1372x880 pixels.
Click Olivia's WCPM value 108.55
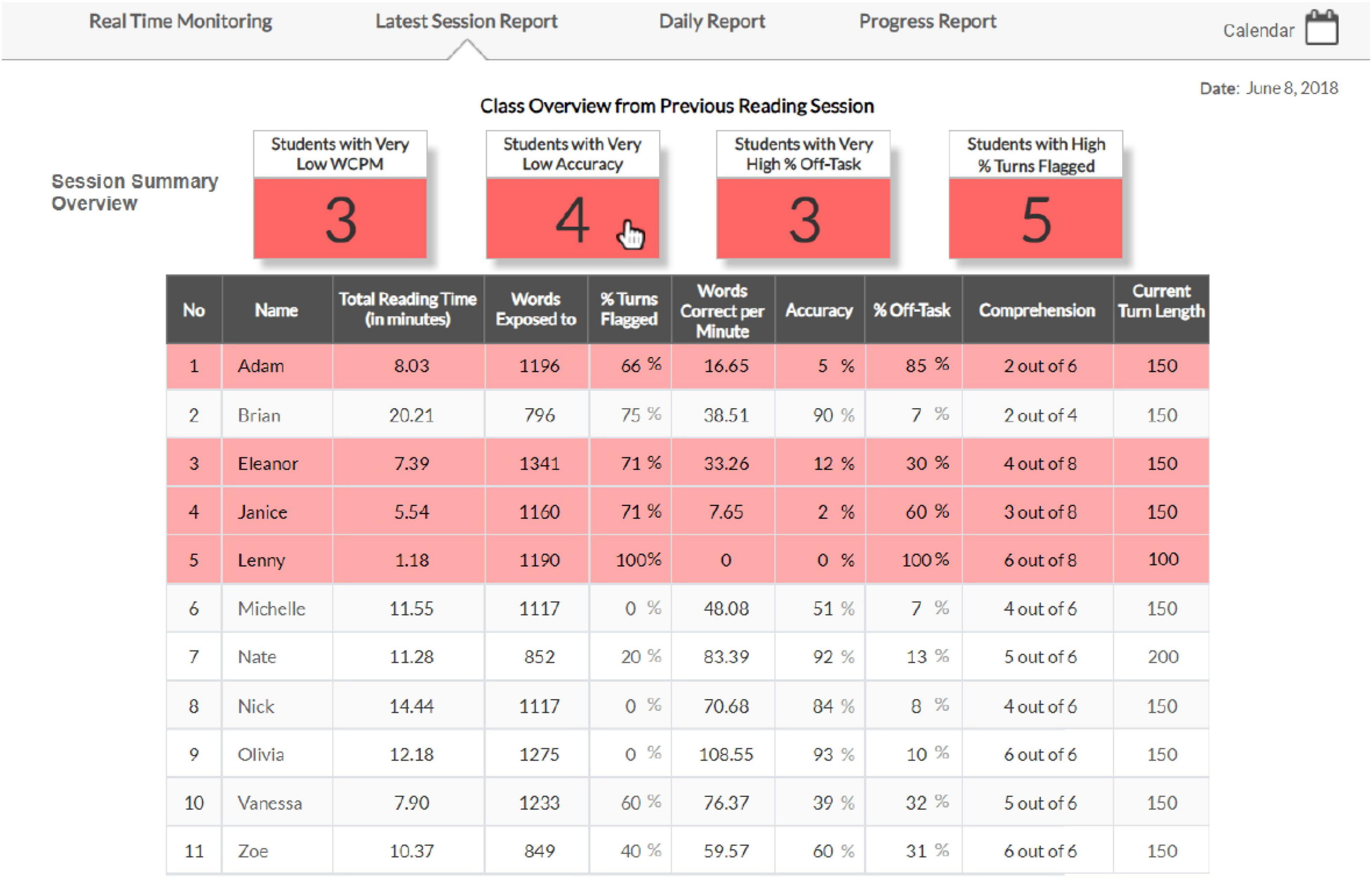[x=726, y=754]
